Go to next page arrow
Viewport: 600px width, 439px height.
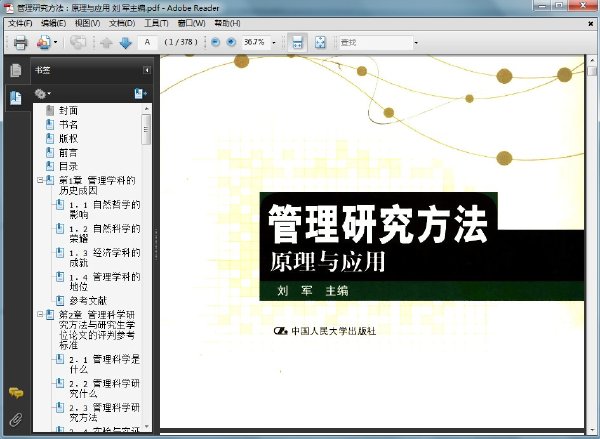[126, 42]
